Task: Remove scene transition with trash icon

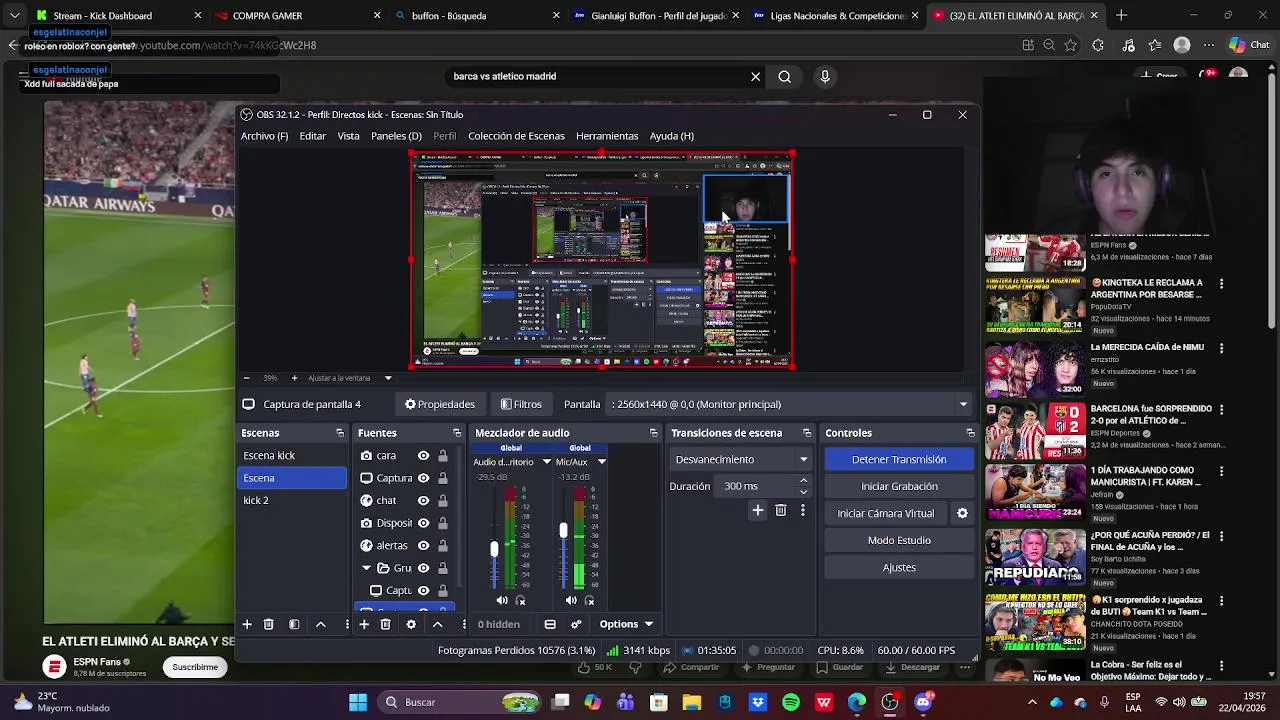Action: click(781, 510)
